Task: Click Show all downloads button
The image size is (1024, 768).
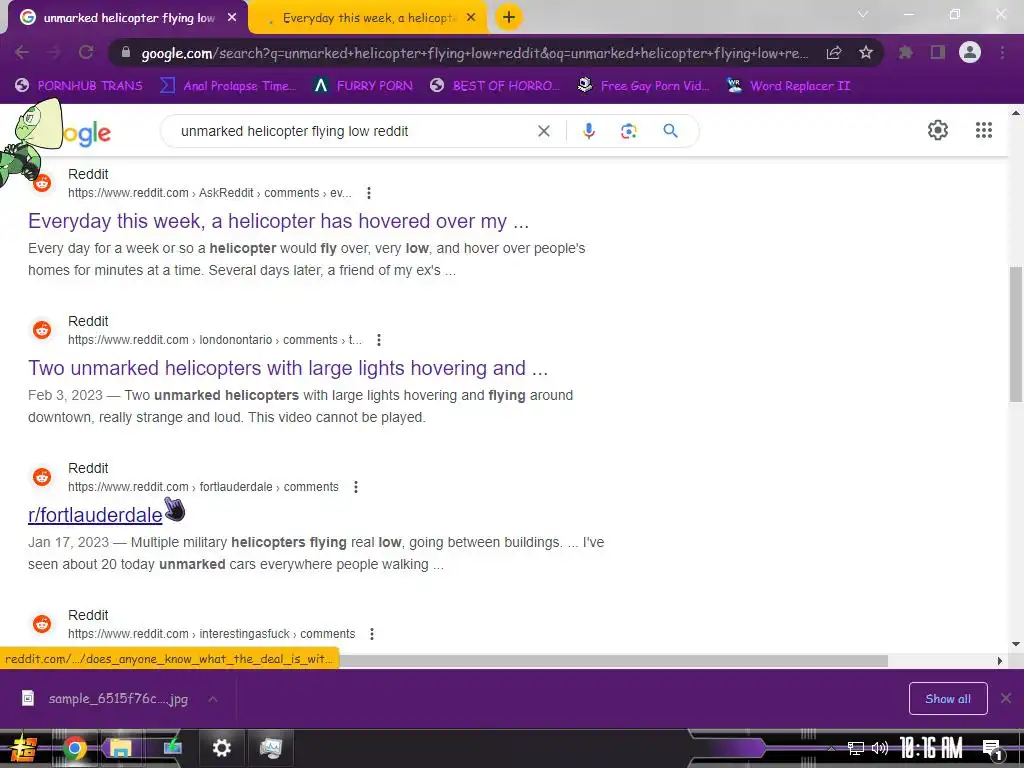Action: (x=948, y=699)
